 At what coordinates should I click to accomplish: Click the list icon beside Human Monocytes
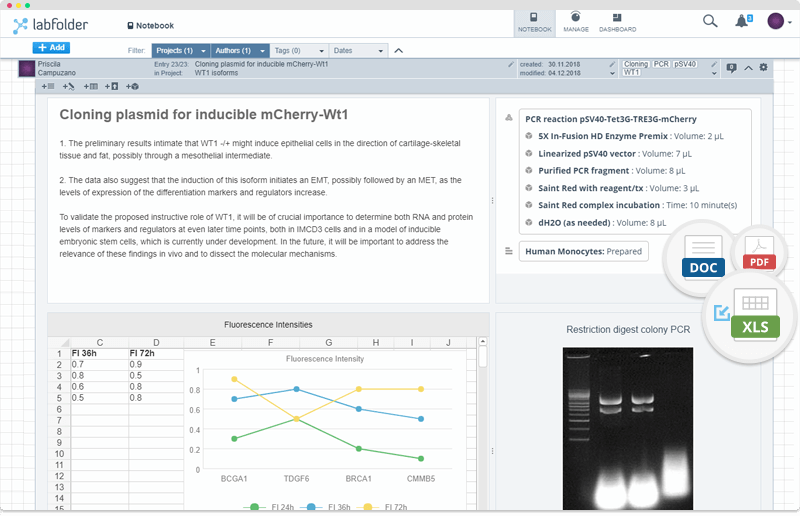click(509, 251)
